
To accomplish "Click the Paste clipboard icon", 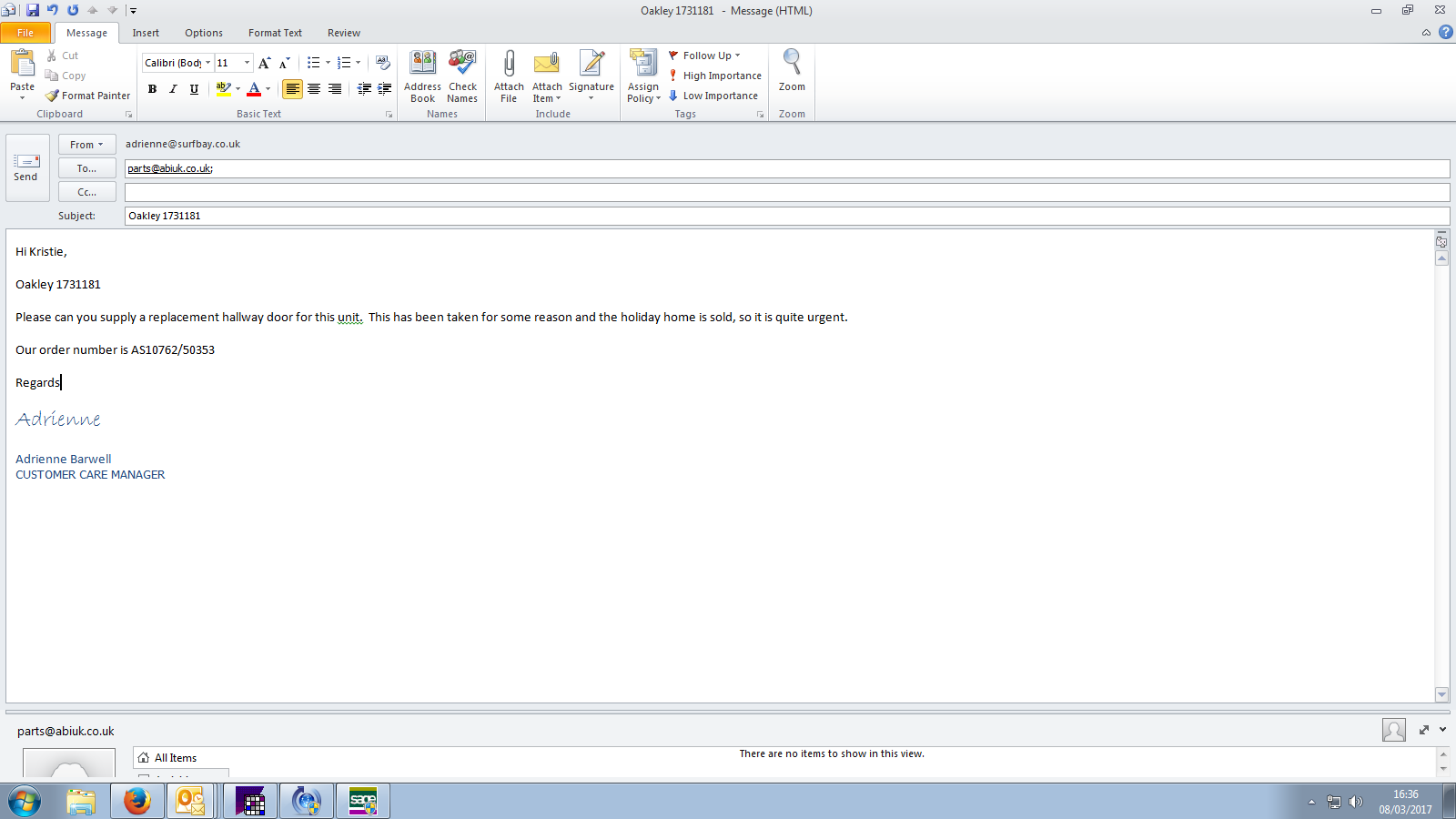I will coord(23,63).
